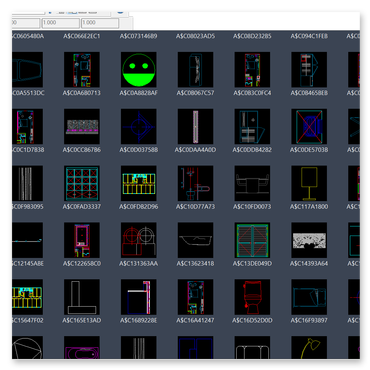
Task: Click the gray patterned block A$C0CC86786
Action: [82, 127]
